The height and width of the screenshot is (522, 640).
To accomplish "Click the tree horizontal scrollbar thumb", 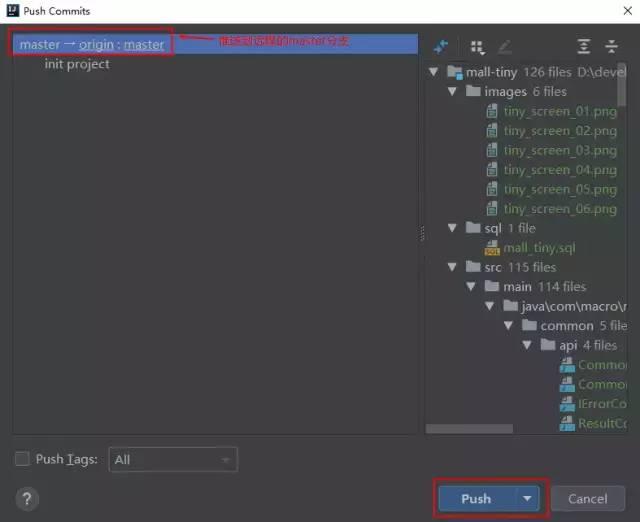I will coord(469,429).
